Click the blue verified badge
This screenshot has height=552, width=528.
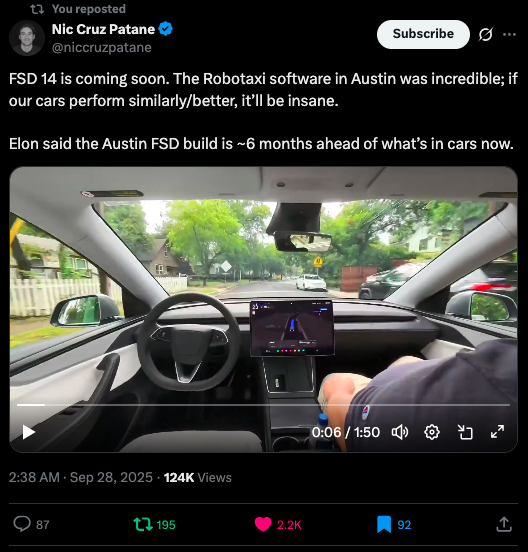(165, 29)
